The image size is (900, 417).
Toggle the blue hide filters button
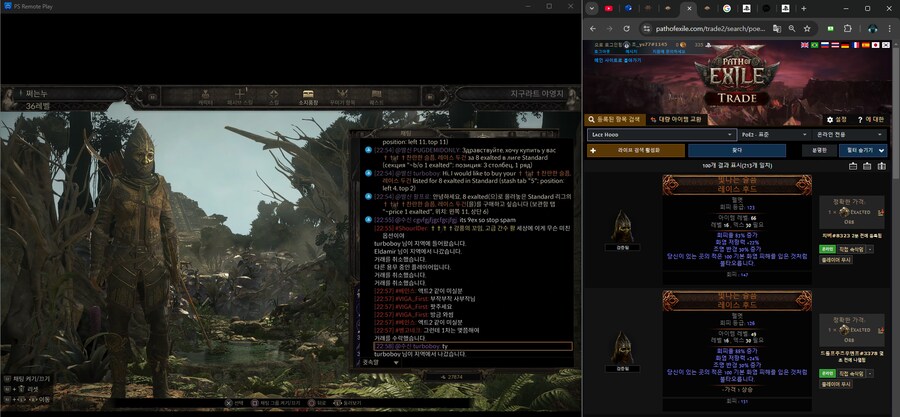[x=863, y=150]
